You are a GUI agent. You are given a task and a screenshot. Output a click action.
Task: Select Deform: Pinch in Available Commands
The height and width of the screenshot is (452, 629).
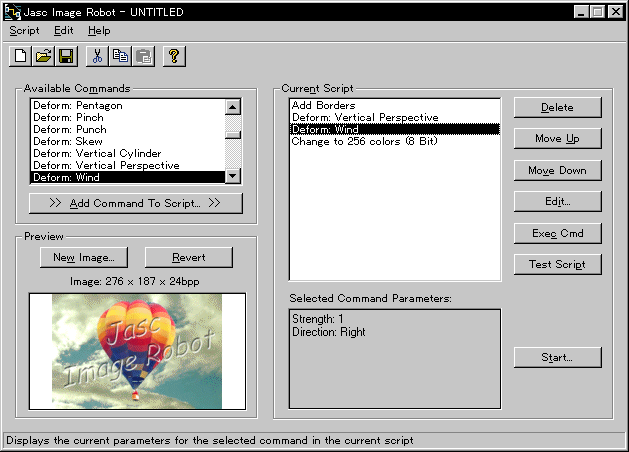tap(128, 118)
